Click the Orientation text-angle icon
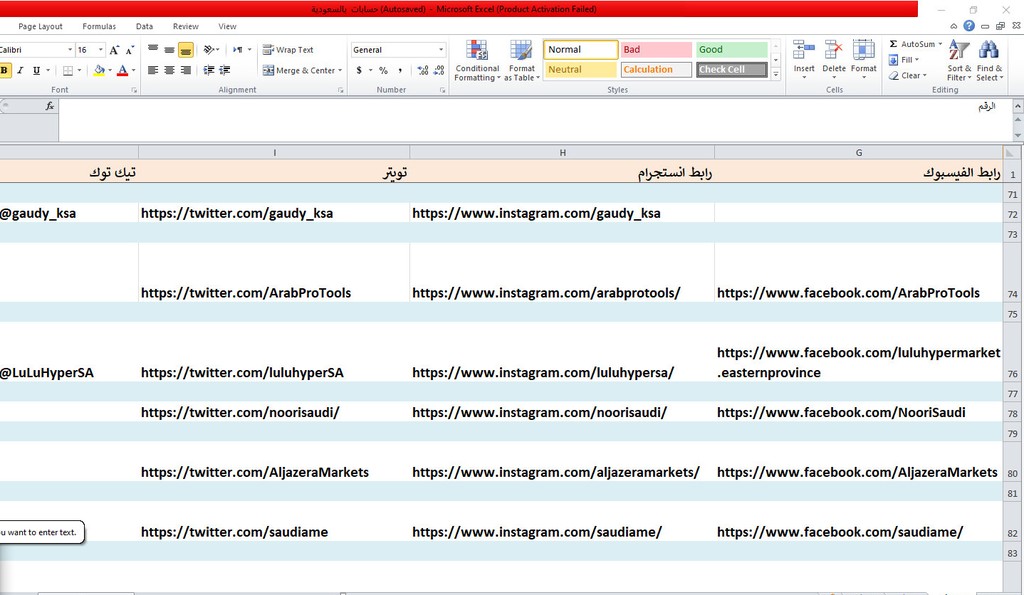 tap(209, 50)
